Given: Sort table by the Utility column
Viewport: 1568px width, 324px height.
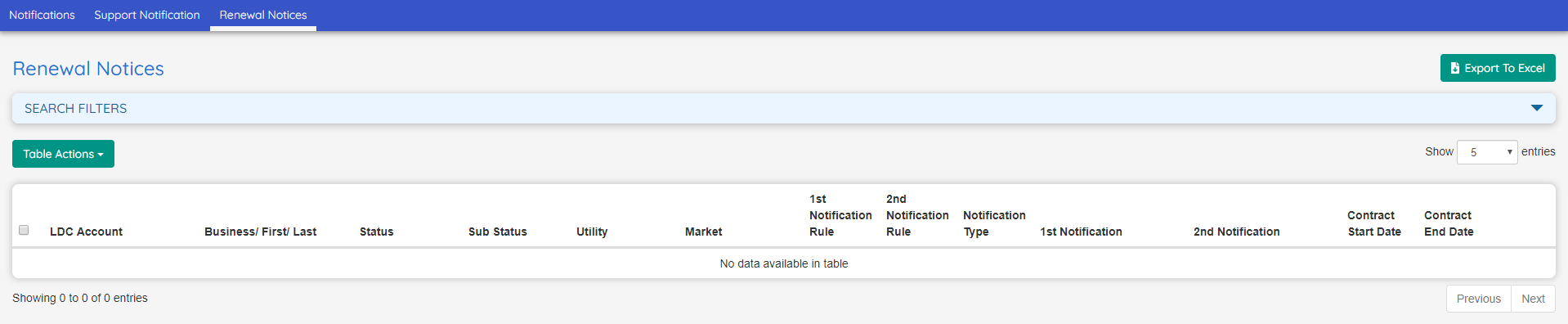Looking at the screenshot, I should [x=592, y=232].
